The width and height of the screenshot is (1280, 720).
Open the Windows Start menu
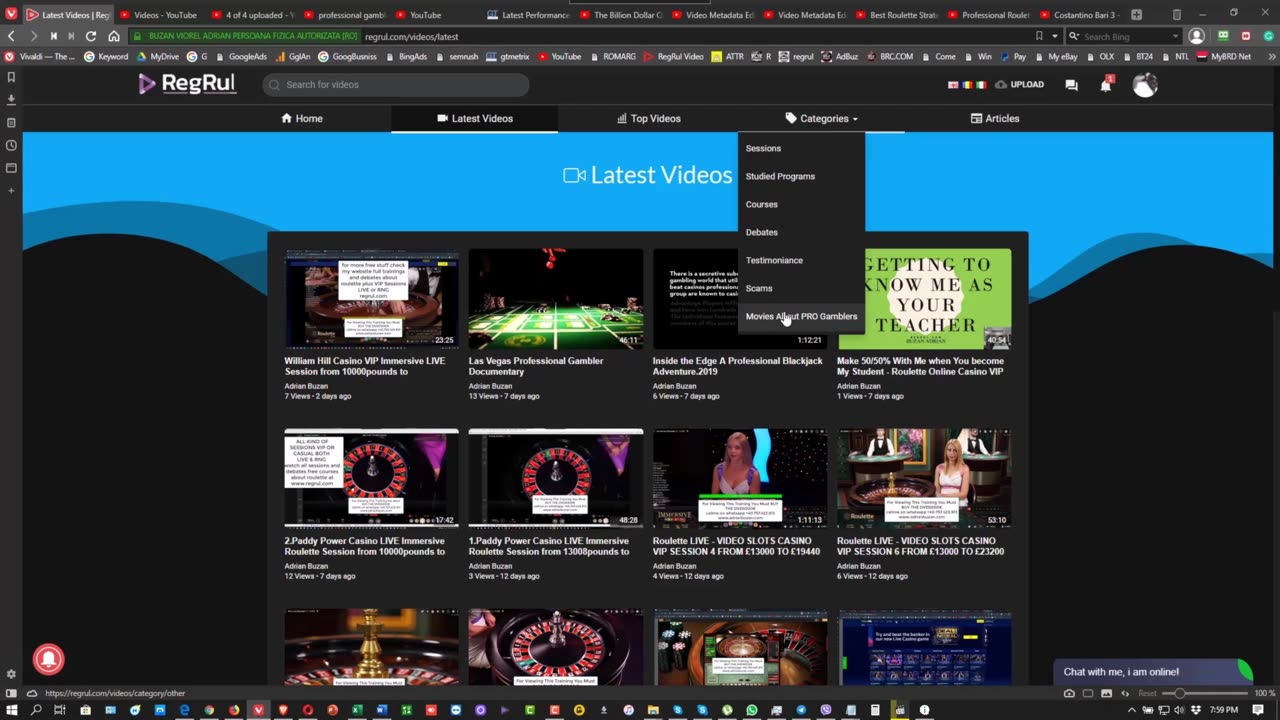click(x=11, y=710)
